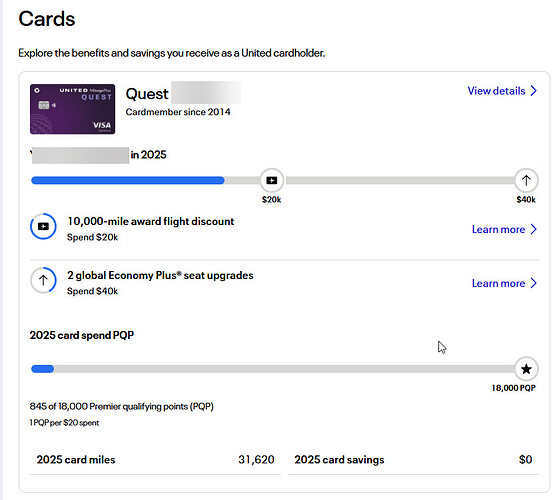Viewport: 552px width, 500px height.
Task: Click the Economy Plus upgrade arrow icon
Action: (x=43, y=280)
